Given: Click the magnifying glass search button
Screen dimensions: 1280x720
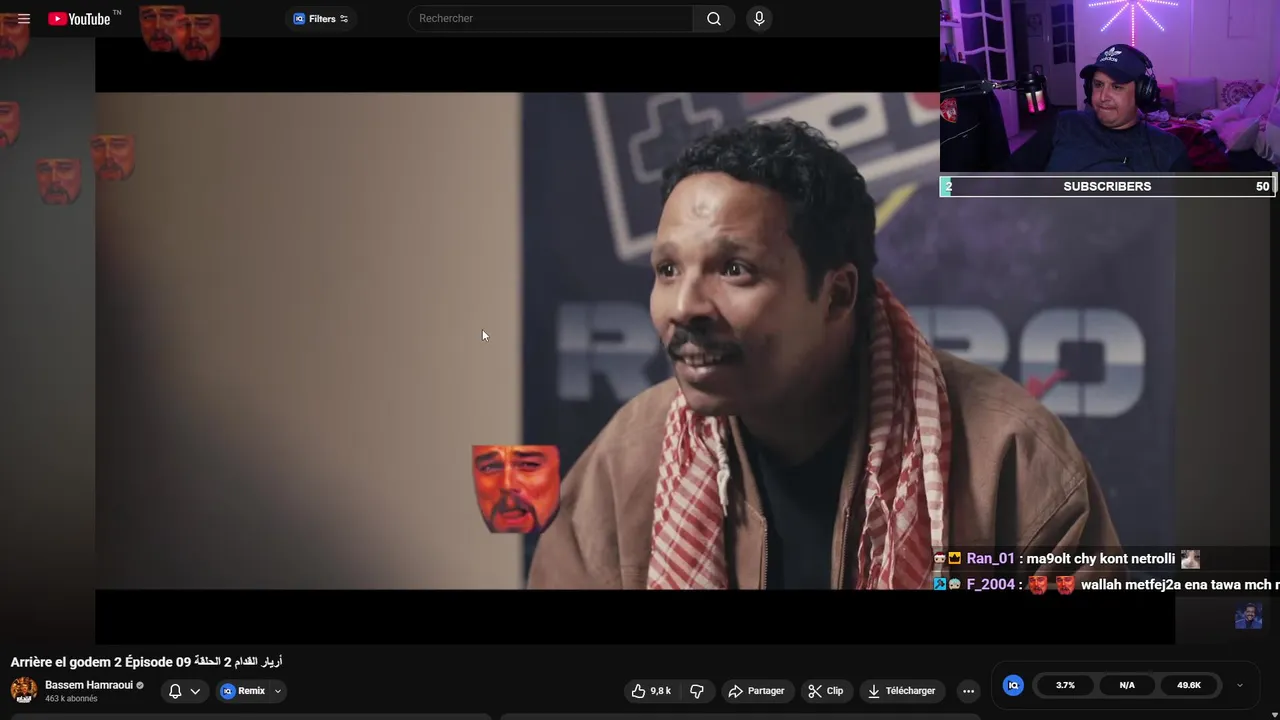Looking at the screenshot, I should (x=714, y=18).
